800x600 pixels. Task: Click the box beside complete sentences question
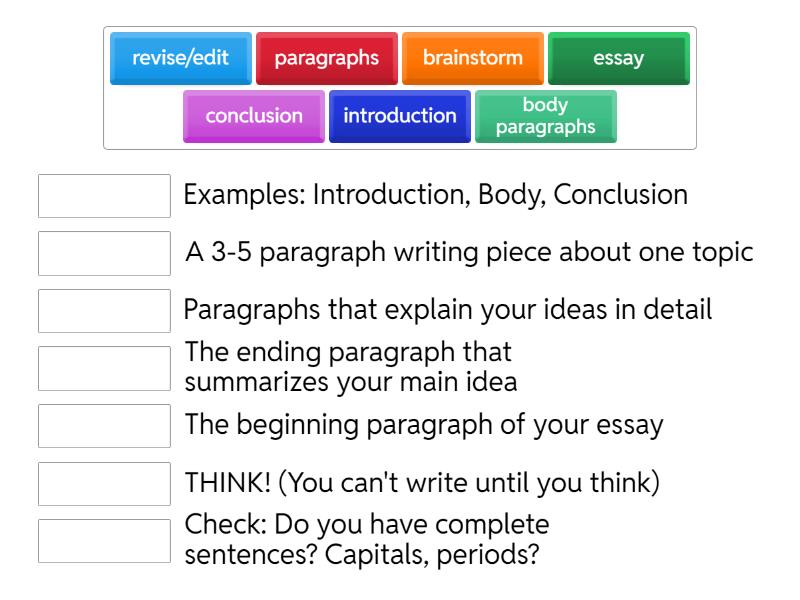104,537
